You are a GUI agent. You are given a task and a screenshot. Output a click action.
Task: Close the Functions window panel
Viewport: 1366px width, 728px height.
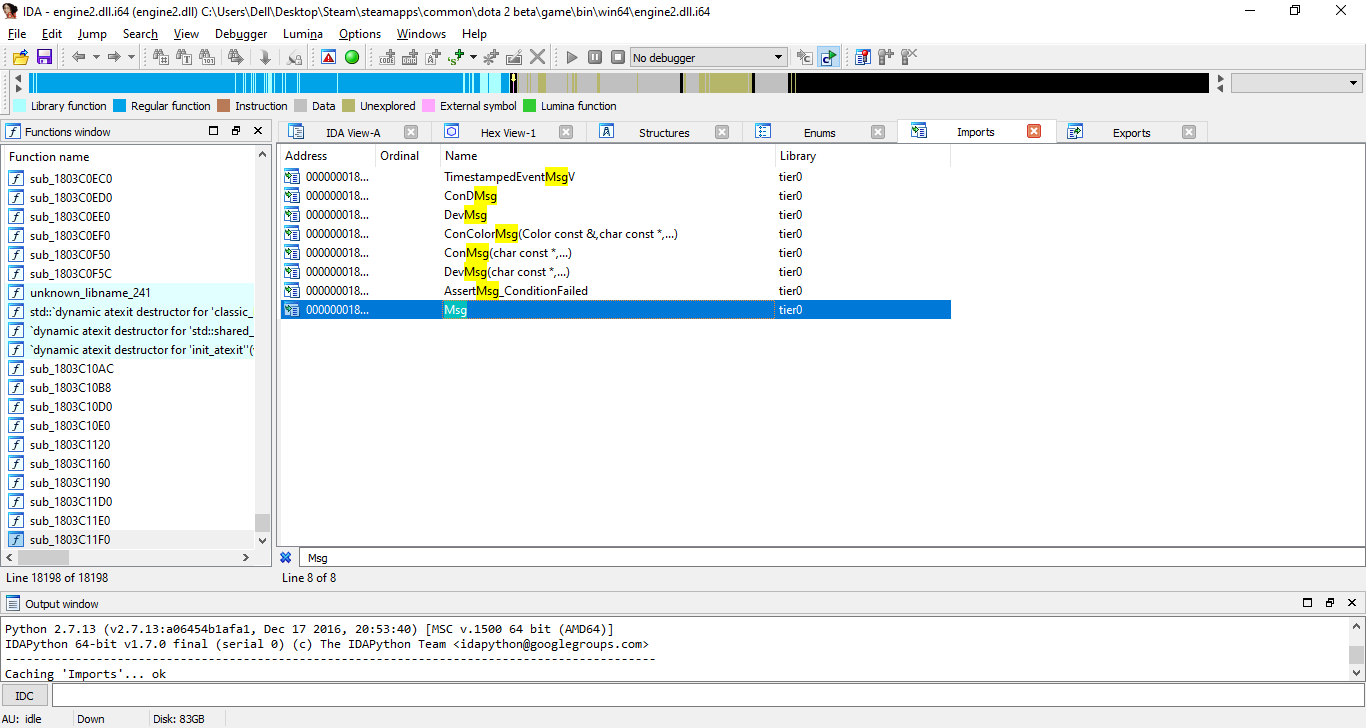258,131
